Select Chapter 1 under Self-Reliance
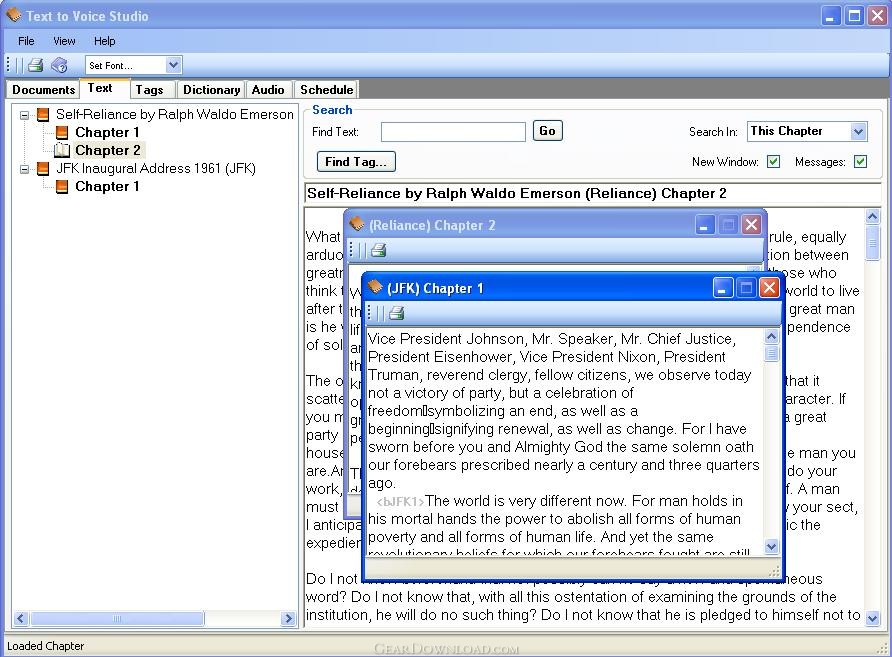The width and height of the screenshot is (892, 657). 108,133
